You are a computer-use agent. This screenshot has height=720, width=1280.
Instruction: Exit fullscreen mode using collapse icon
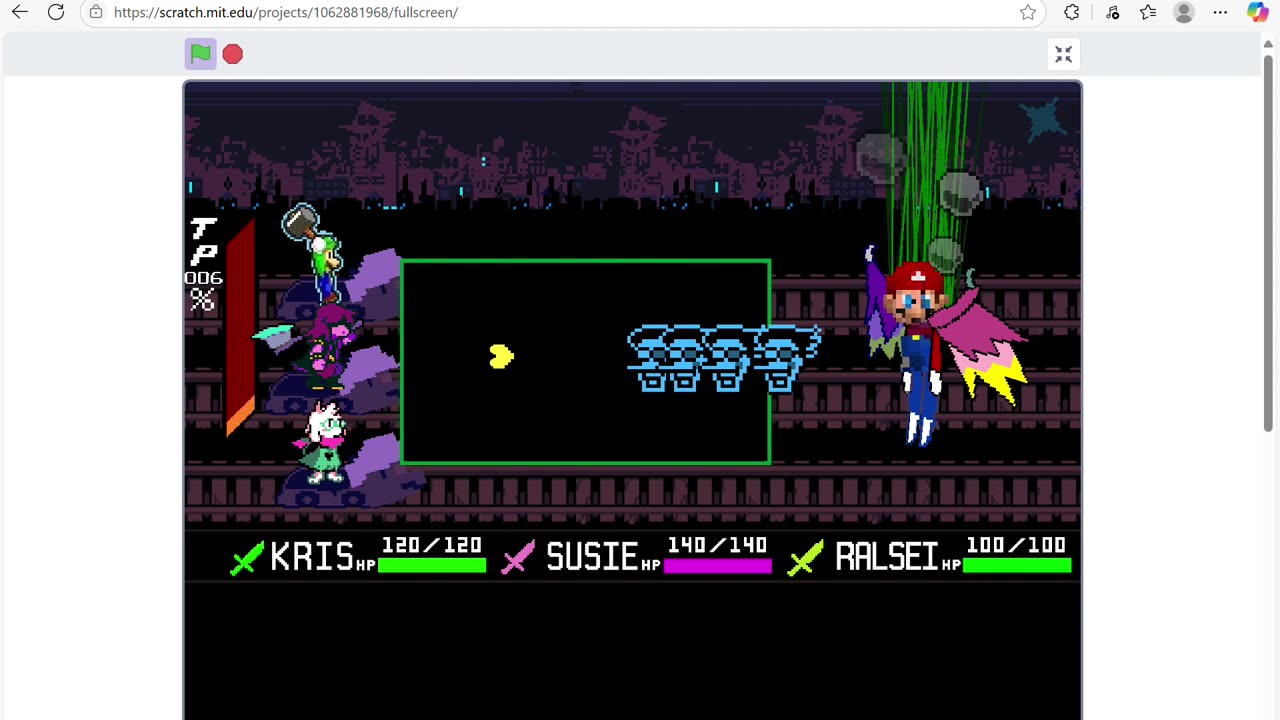tap(1063, 54)
